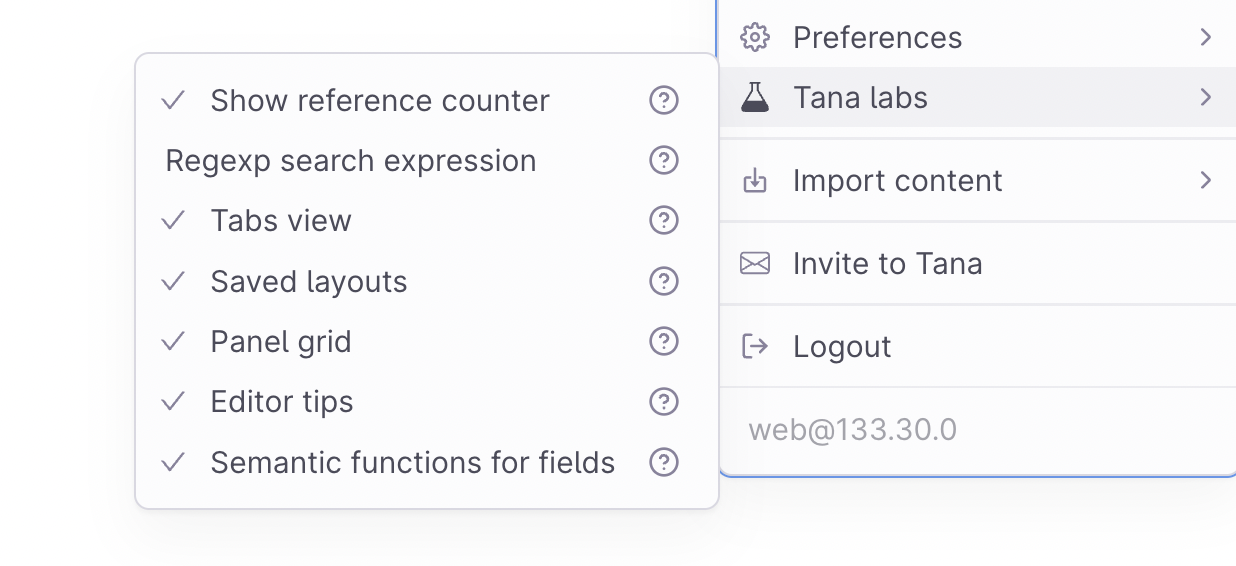The height and width of the screenshot is (566, 1236).
Task: Click the Tana labs flask icon
Action: click(755, 97)
